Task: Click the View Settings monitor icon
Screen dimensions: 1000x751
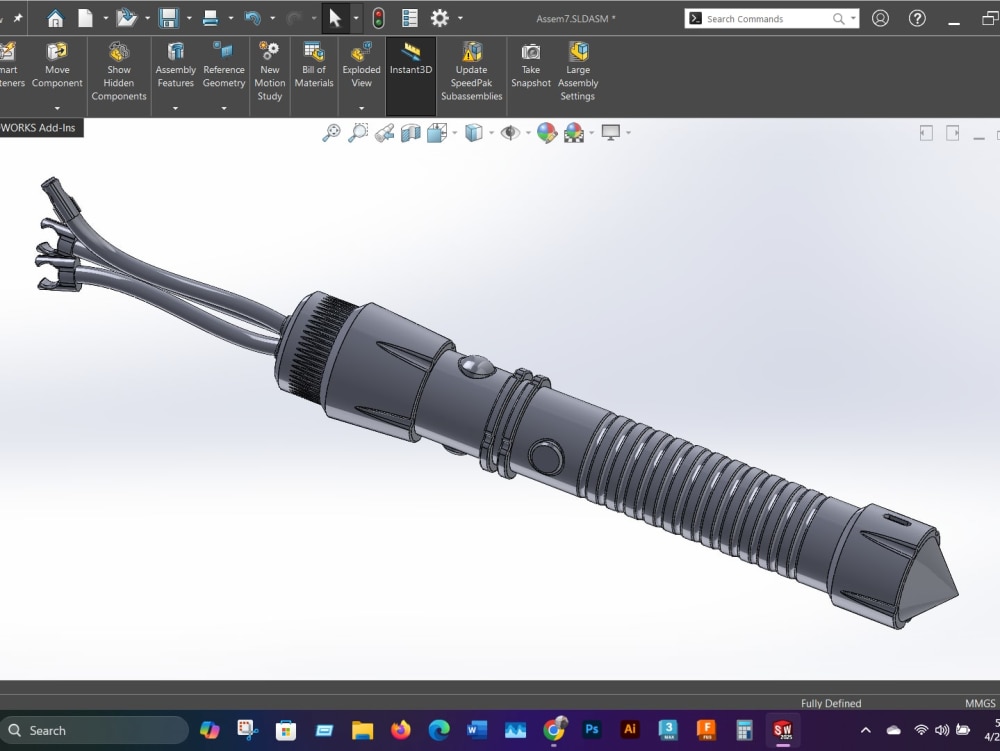Action: click(611, 133)
